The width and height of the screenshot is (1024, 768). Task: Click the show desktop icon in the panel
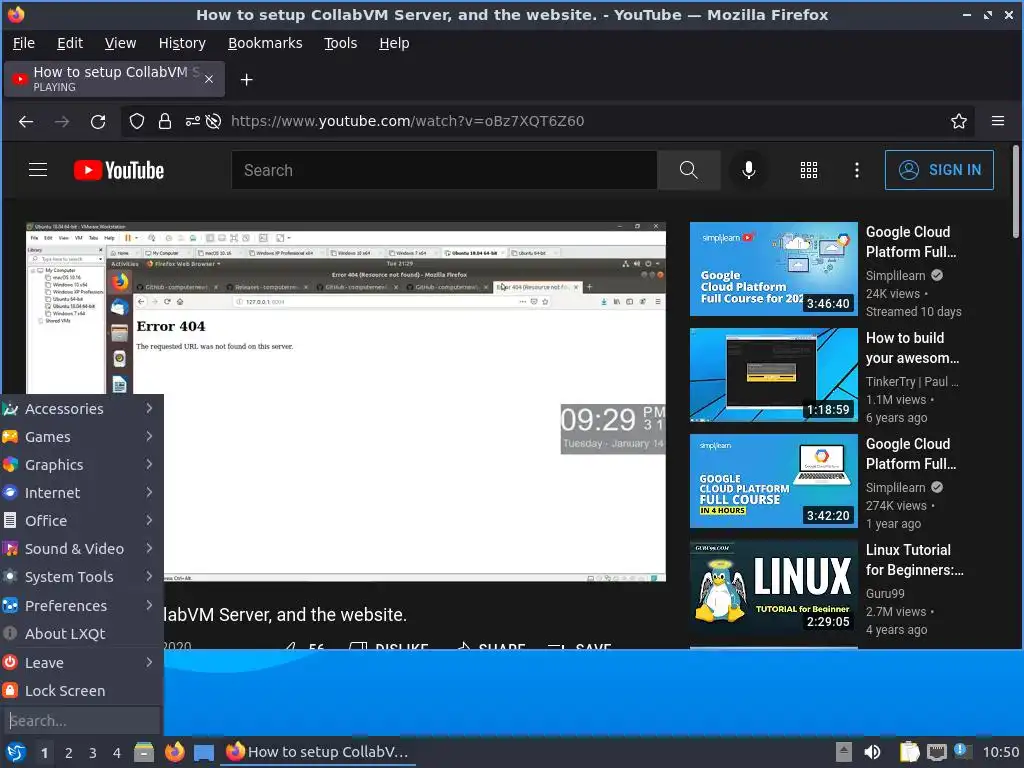coord(204,753)
